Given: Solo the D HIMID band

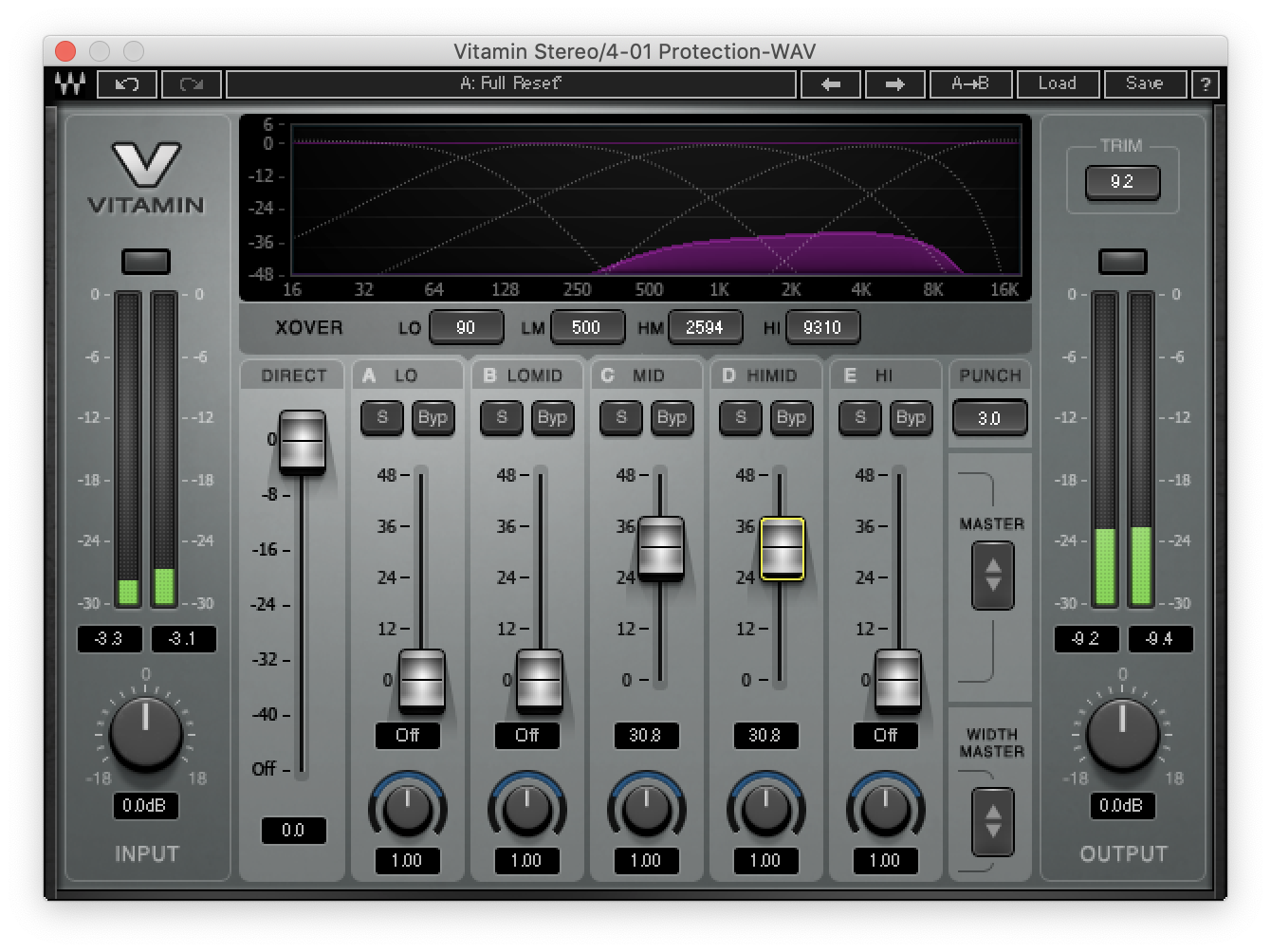Looking at the screenshot, I should tap(741, 417).
